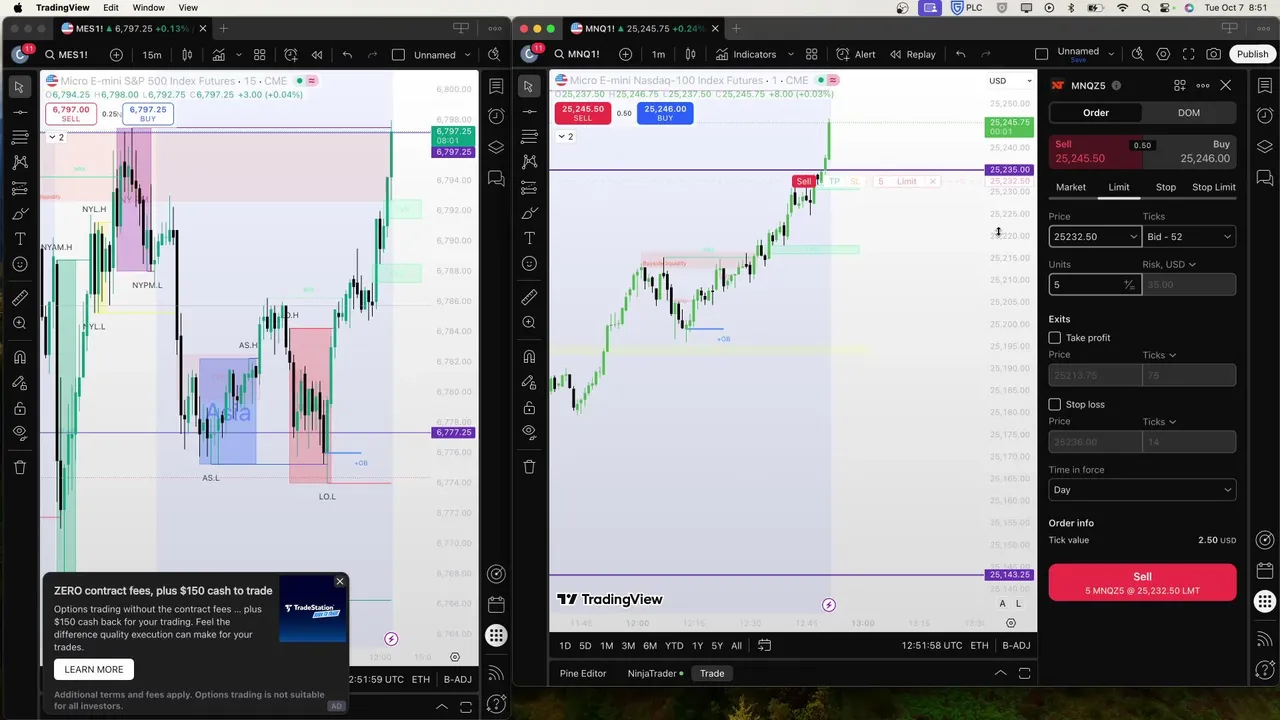Click the Publish button

[1252, 54]
